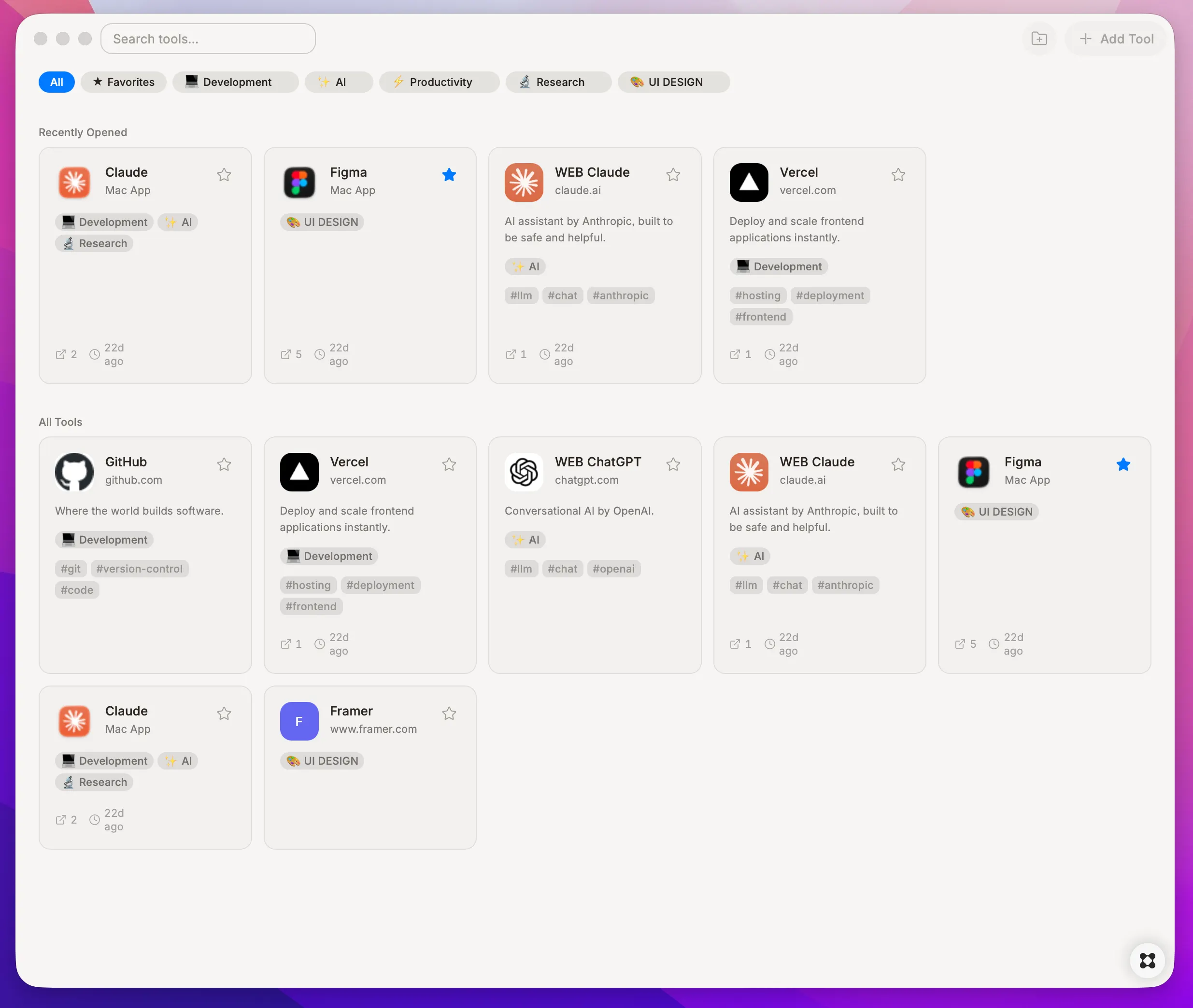
Task: Open the new folder icon beside Add Tool
Action: (x=1038, y=39)
